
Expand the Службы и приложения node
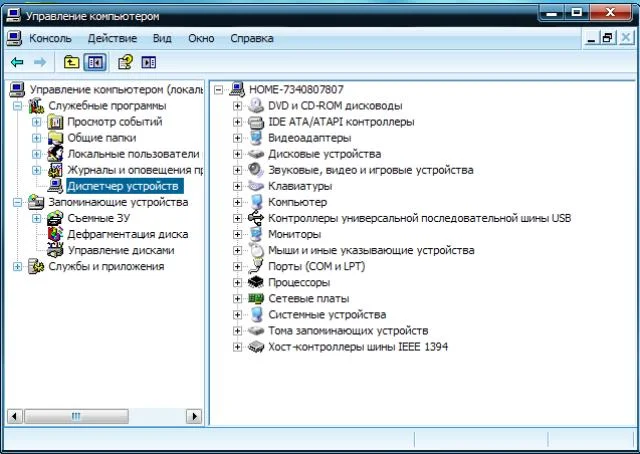17,266
